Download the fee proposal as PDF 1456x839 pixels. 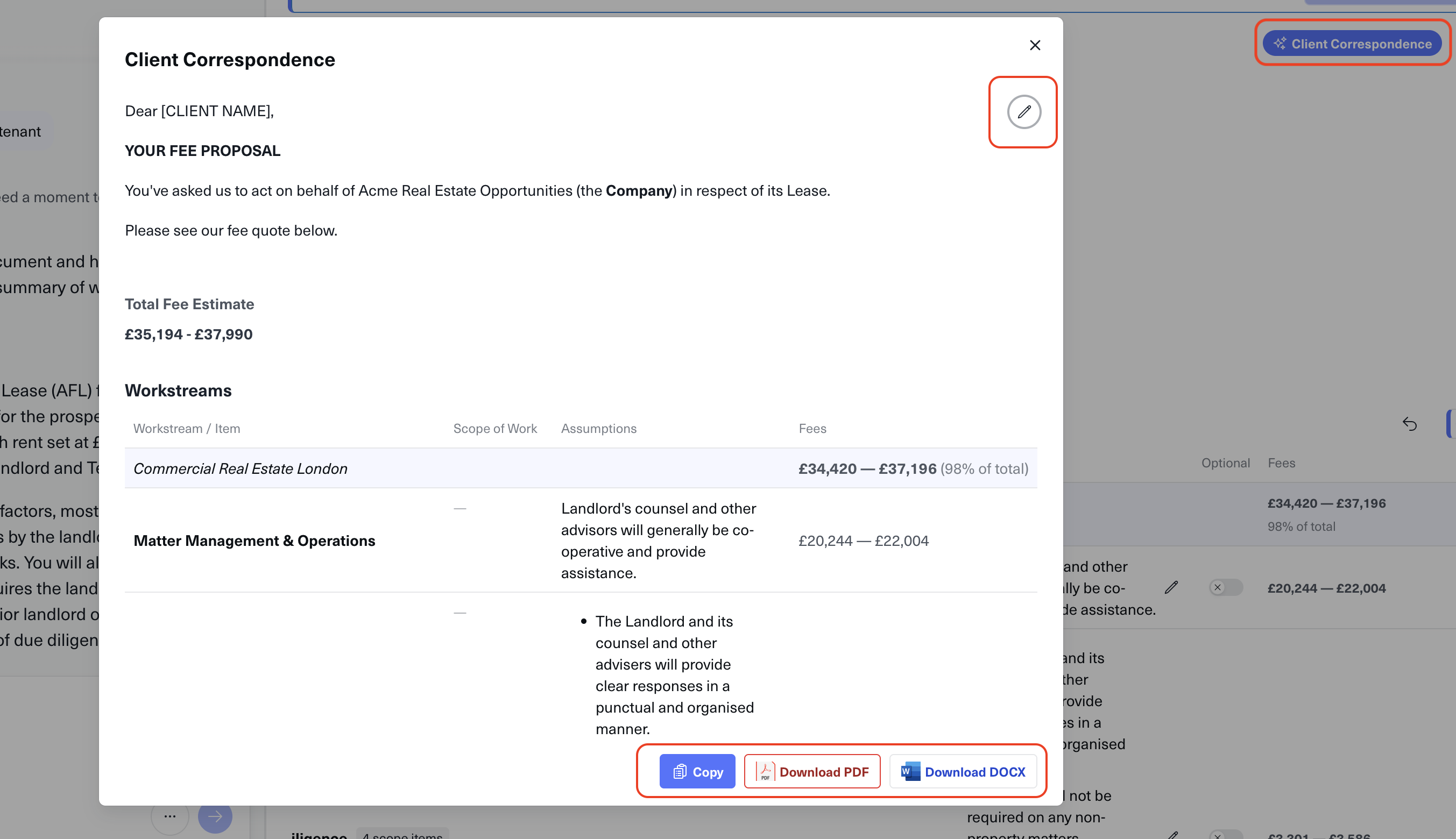812,771
